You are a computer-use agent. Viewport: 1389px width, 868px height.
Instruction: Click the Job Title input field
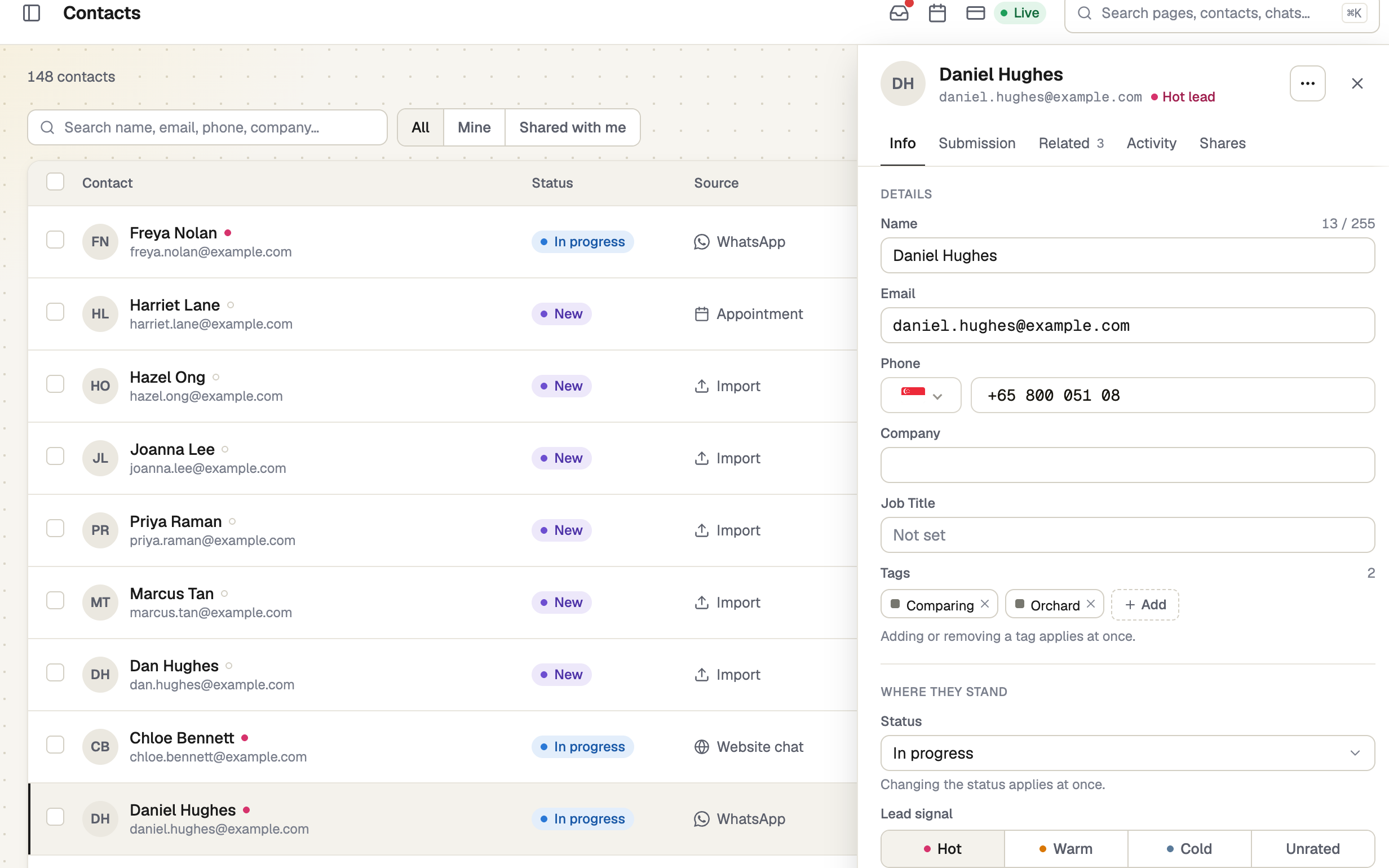[1127, 535]
